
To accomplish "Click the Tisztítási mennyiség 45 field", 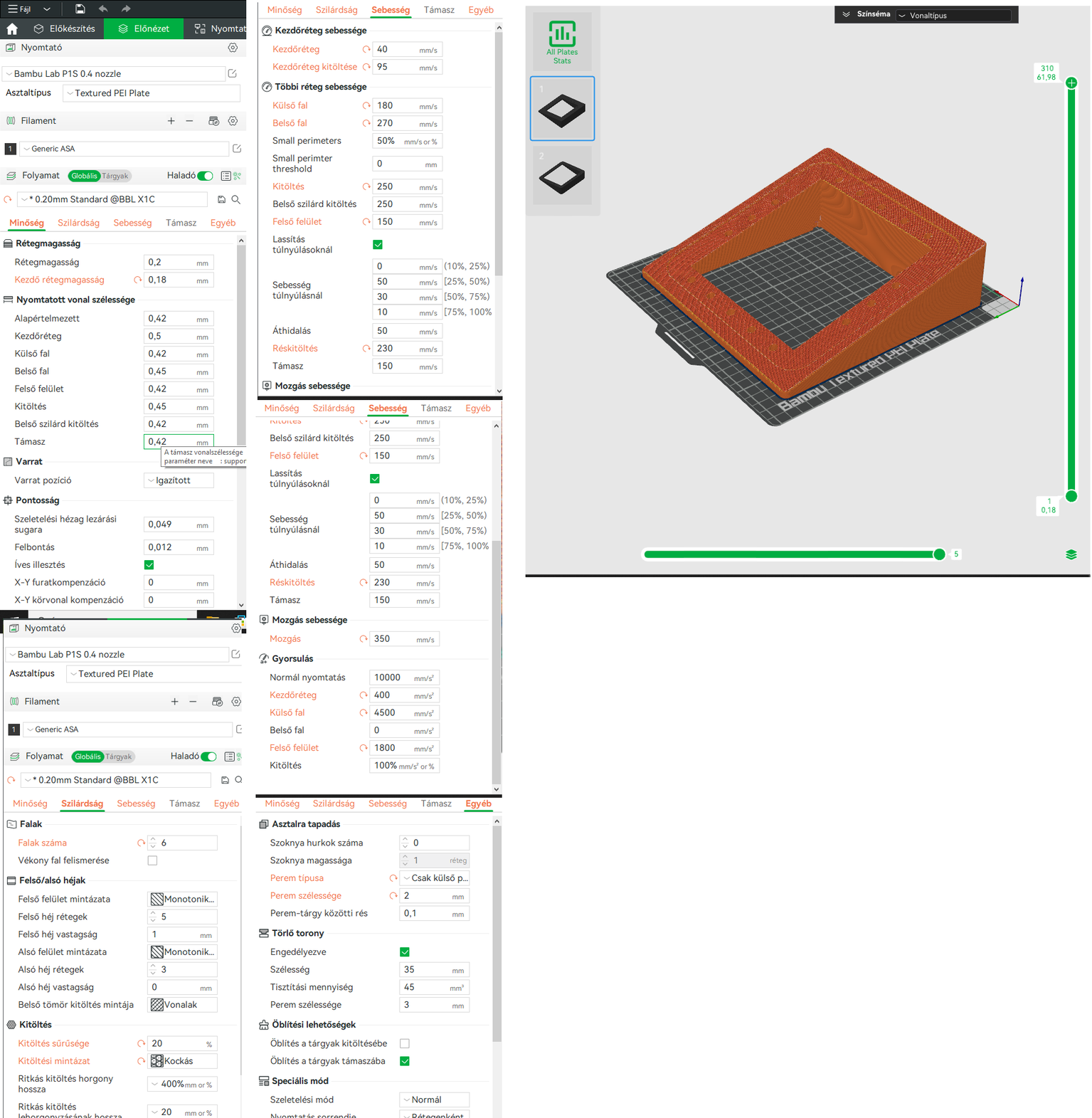I will 434,987.
